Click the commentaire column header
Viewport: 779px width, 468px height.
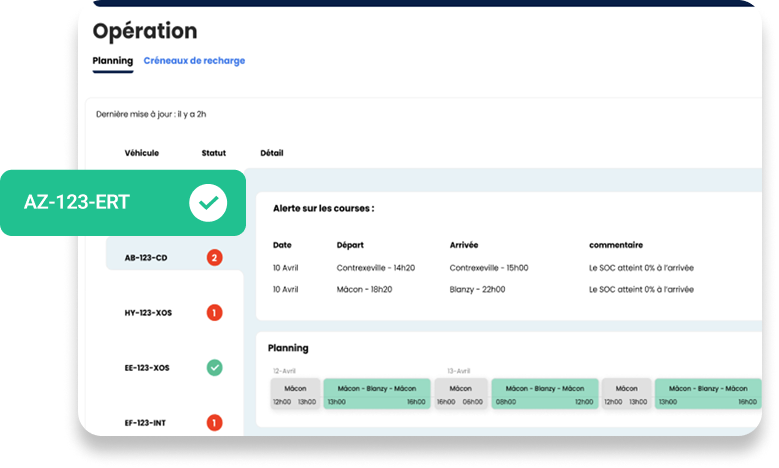tap(616, 245)
